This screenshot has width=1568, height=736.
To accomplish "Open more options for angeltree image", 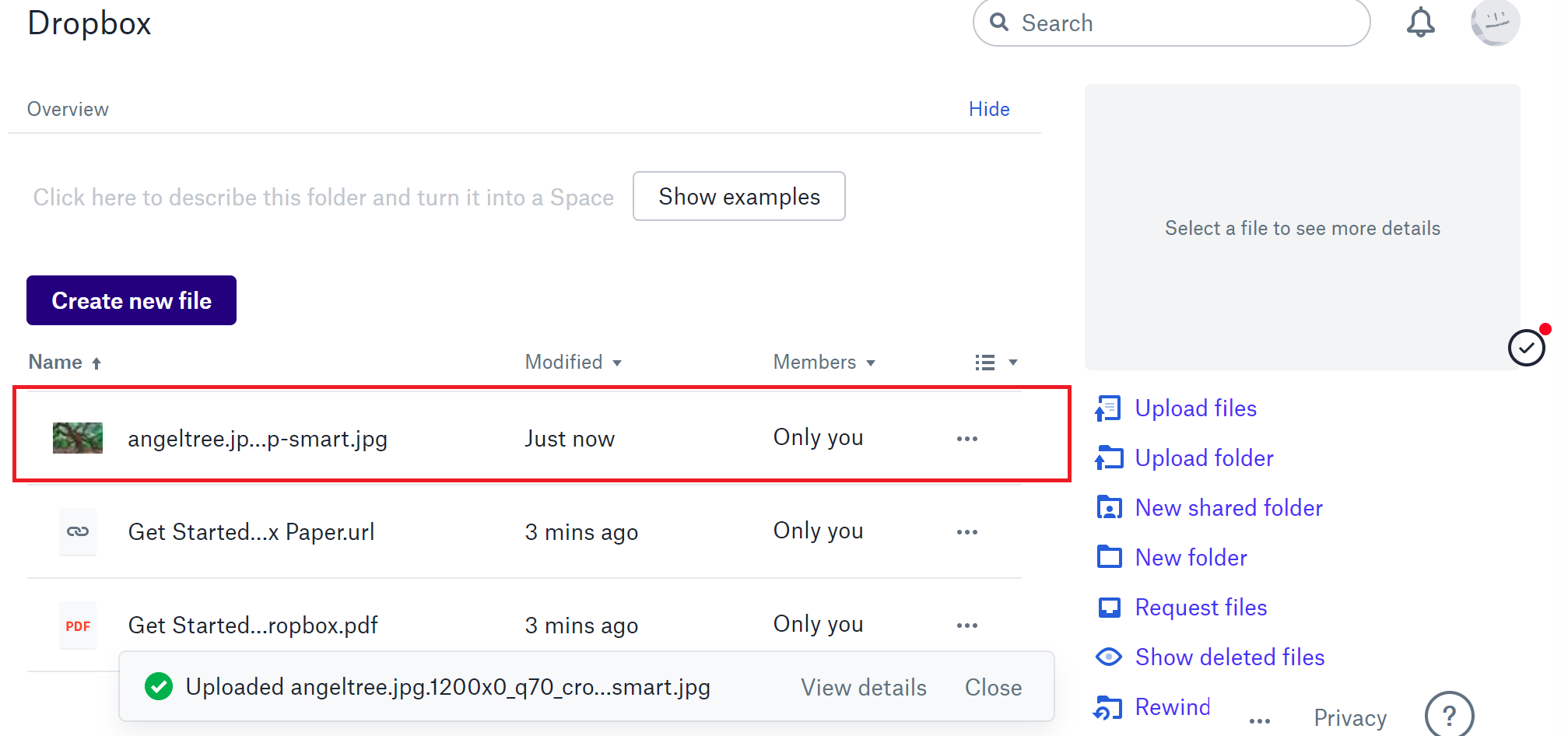I will 966,439.
